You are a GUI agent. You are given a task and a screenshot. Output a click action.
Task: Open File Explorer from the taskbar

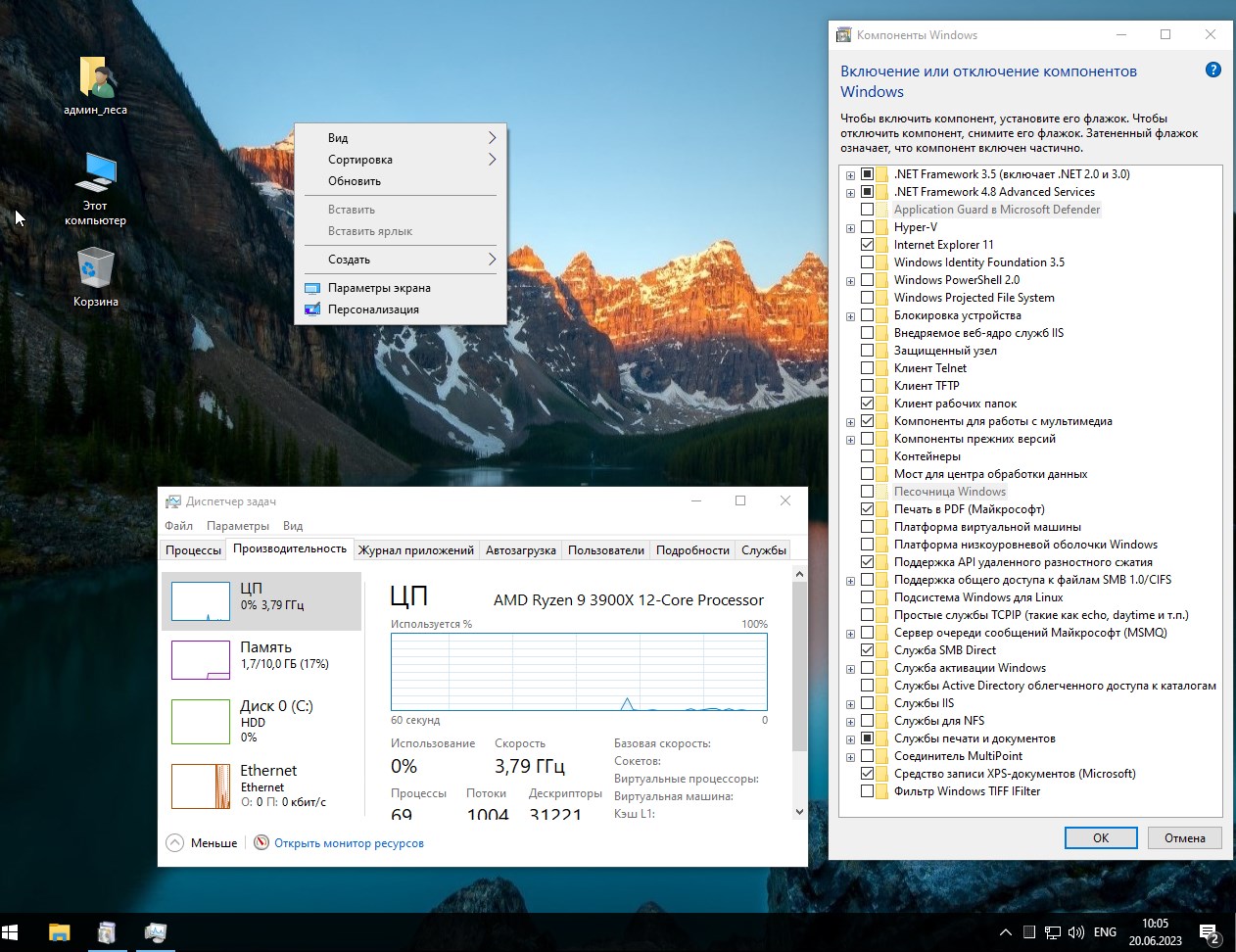60,932
